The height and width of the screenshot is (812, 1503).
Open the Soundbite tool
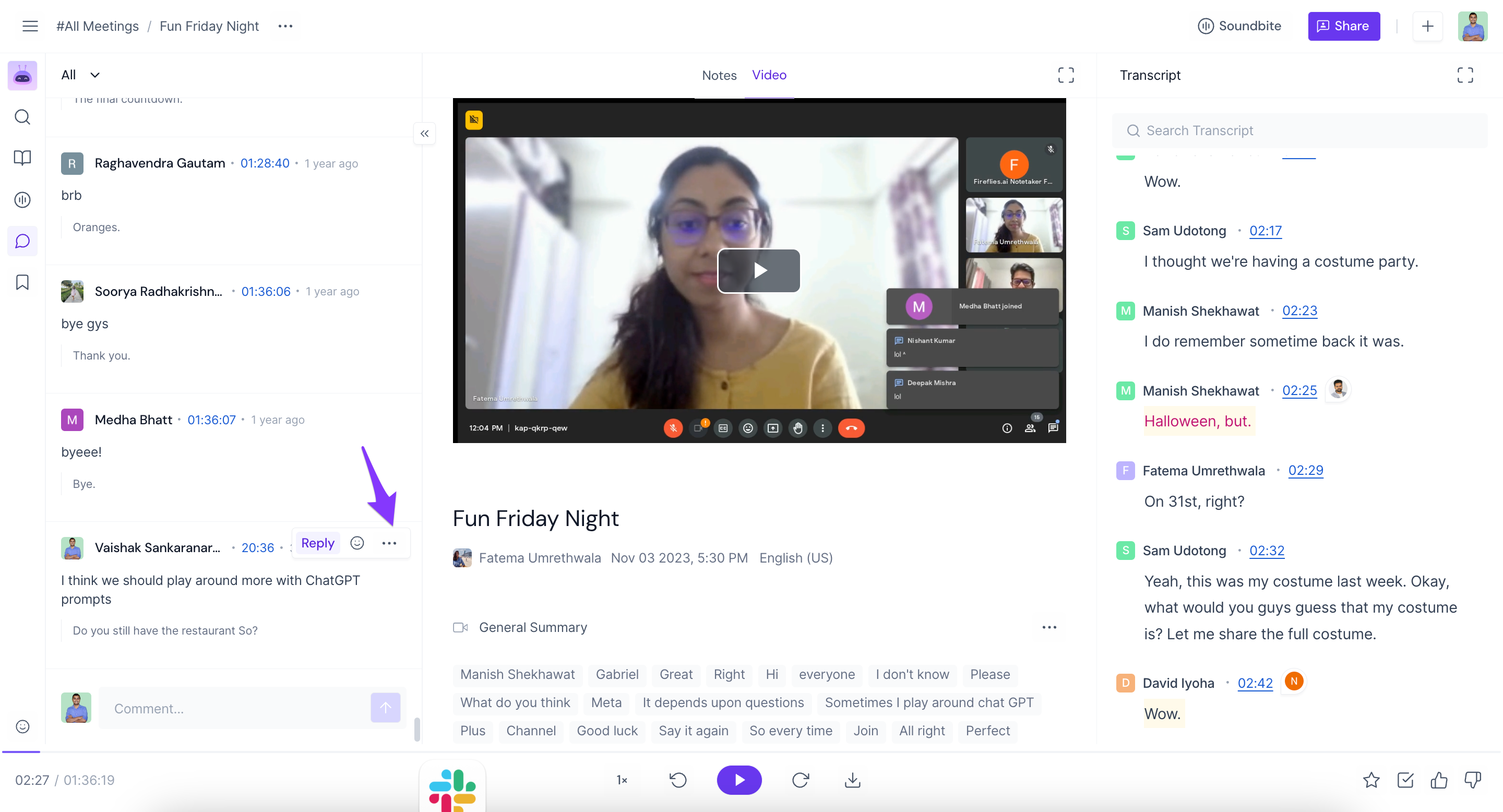[x=1239, y=26]
